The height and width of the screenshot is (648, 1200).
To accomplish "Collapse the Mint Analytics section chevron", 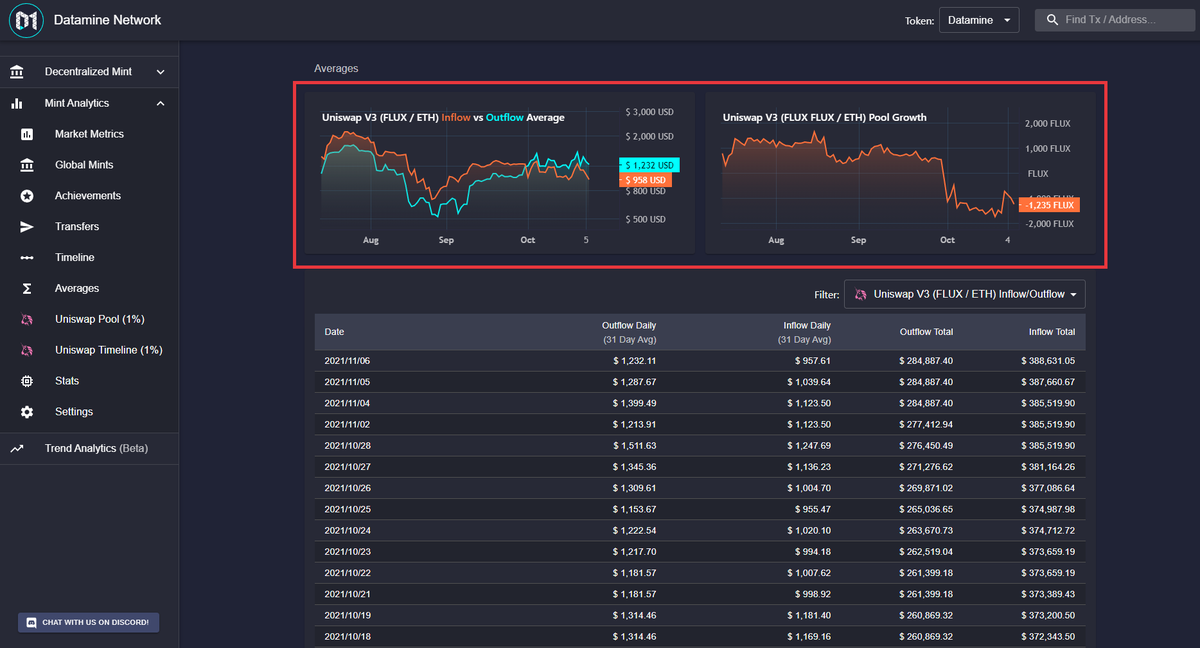I will coord(161,103).
